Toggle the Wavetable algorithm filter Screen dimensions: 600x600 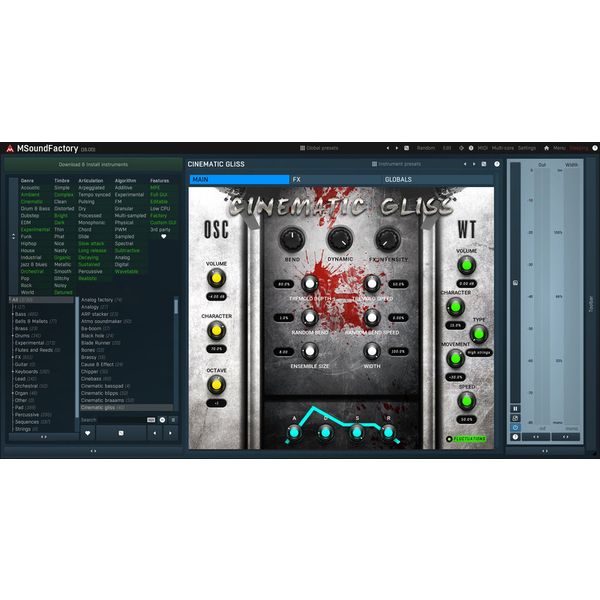click(126, 272)
